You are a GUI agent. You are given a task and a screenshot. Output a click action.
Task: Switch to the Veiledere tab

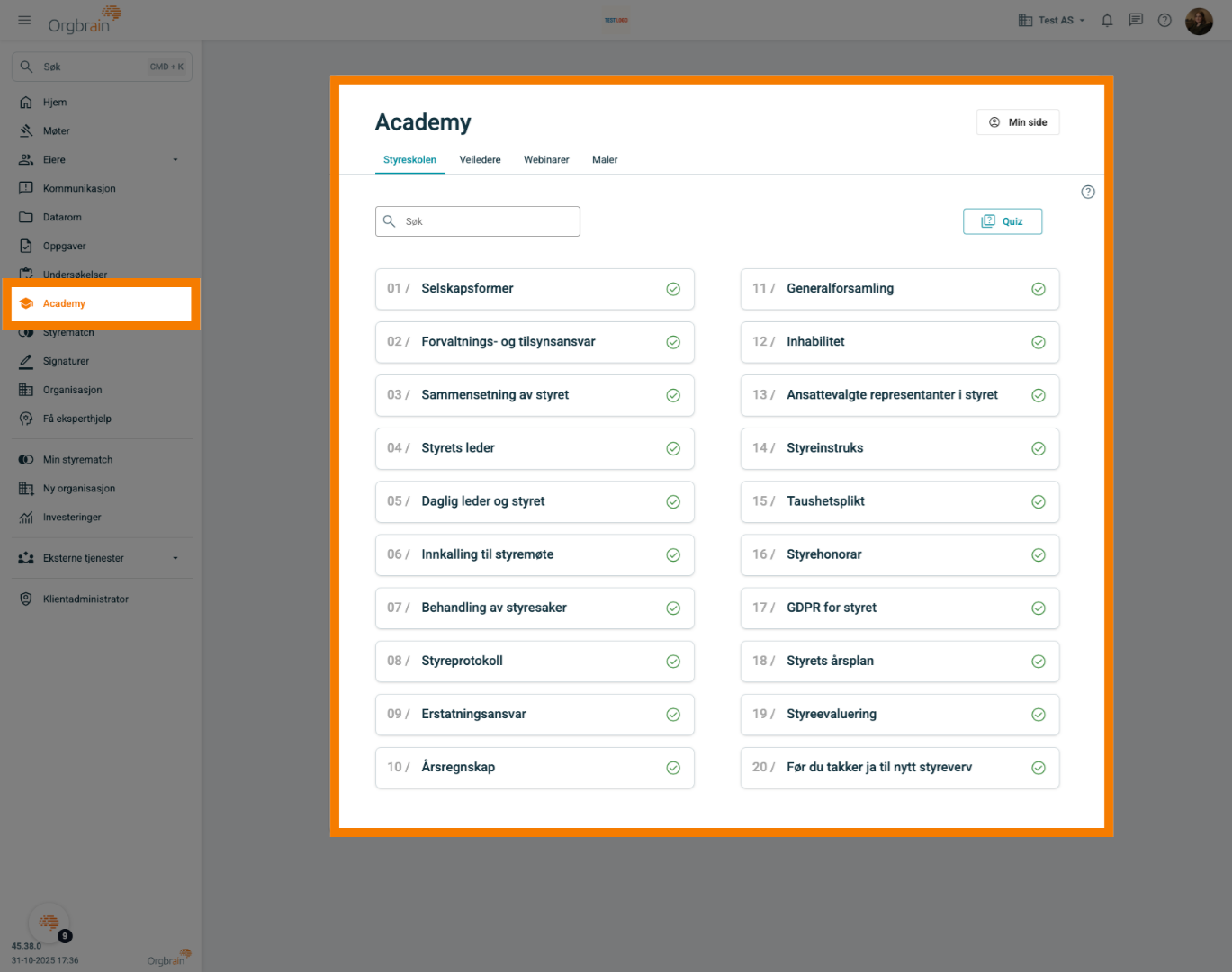480,160
